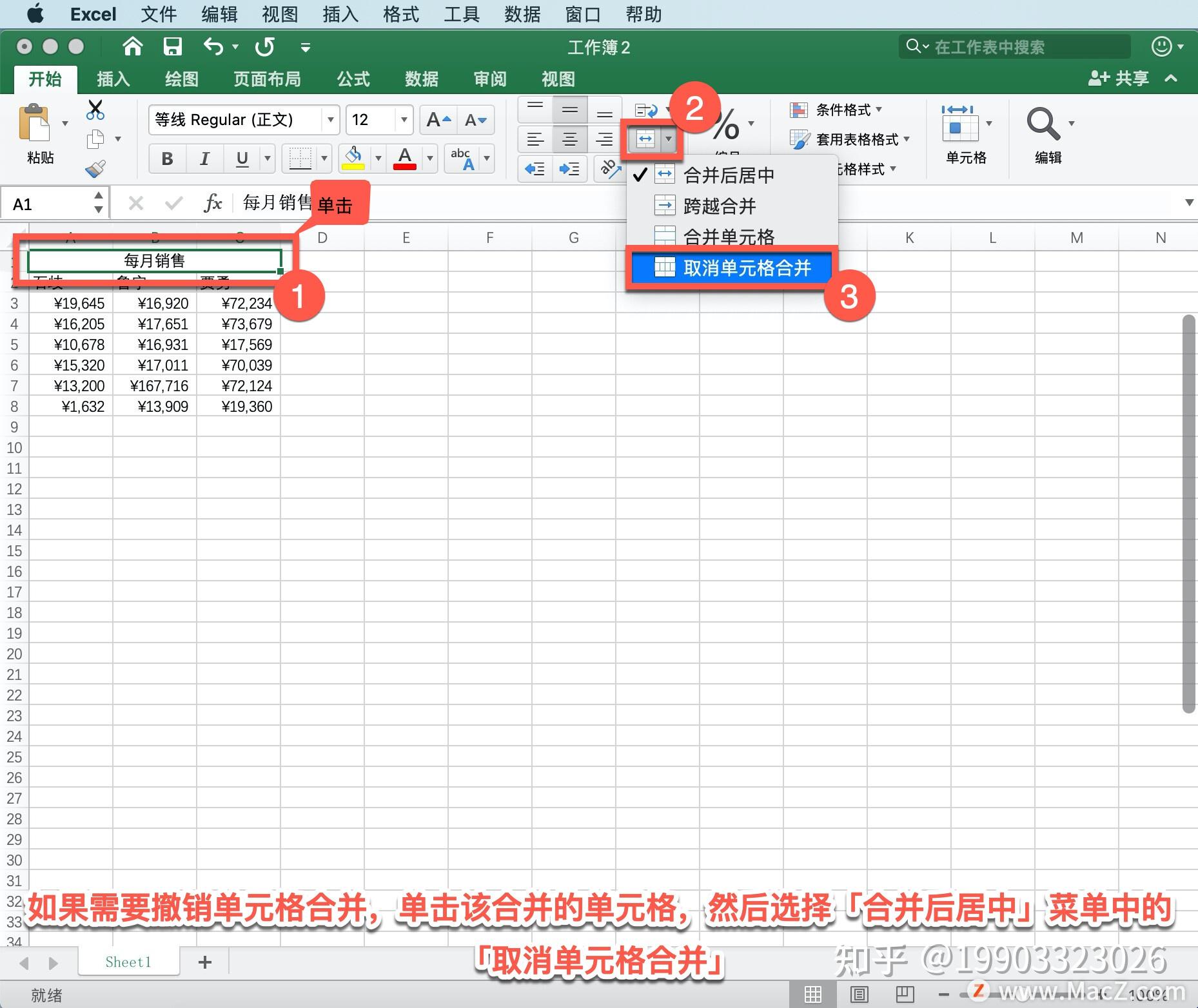This screenshot has width=1198, height=1008.
Task: Undo the last action
Action: 213,47
